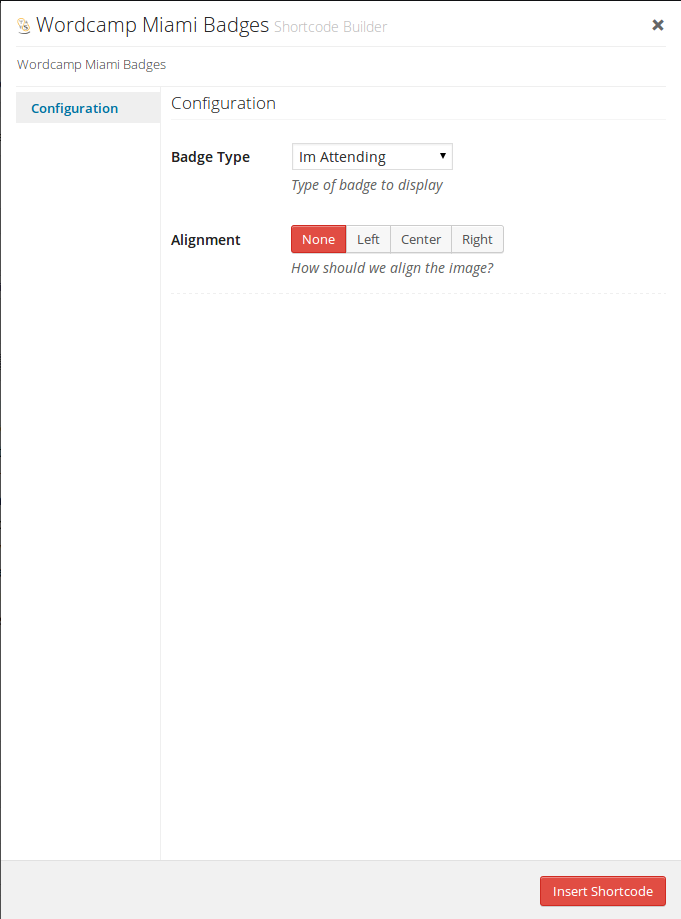Select Center alignment option
Screen dimensions: 681x919
(421, 239)
